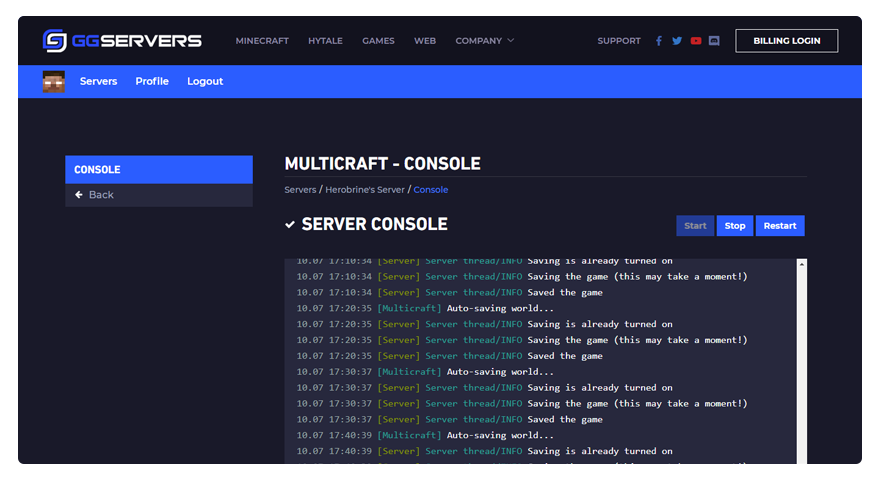Click the 17:10:34 Saved the game line

tap(450, 292)
